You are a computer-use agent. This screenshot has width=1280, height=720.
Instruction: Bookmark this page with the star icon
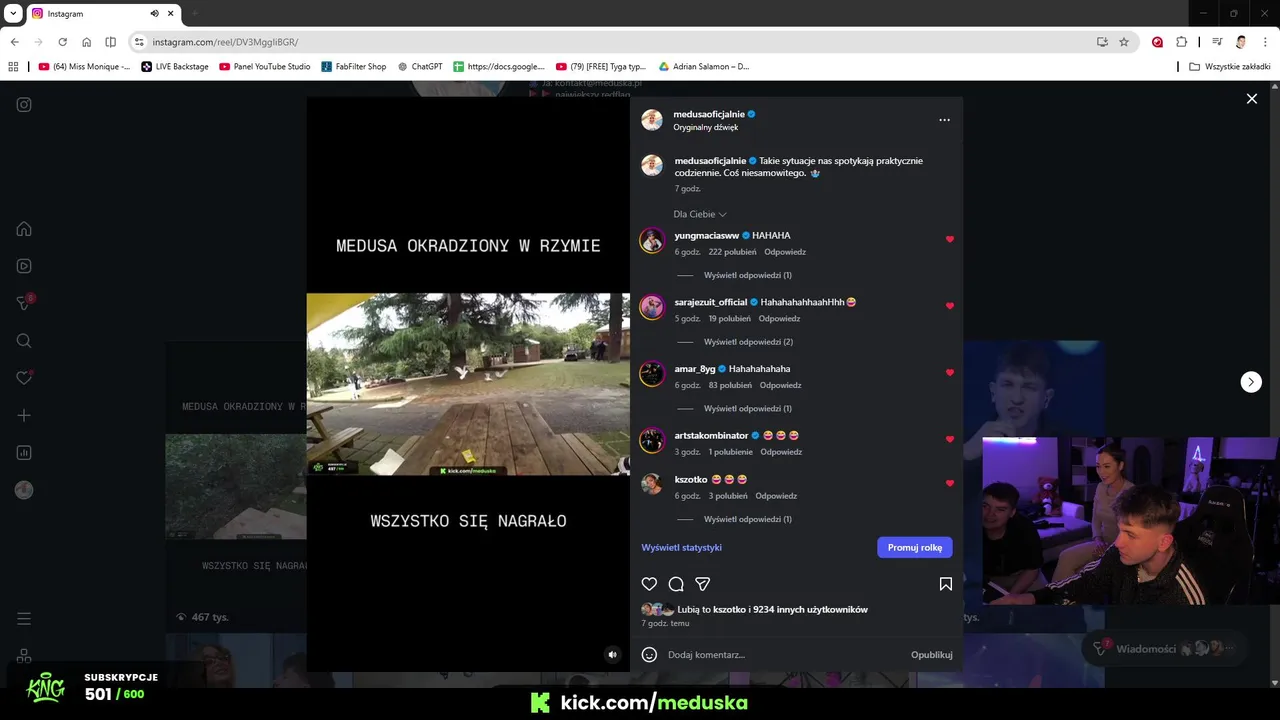click(x=1124, y=42)
